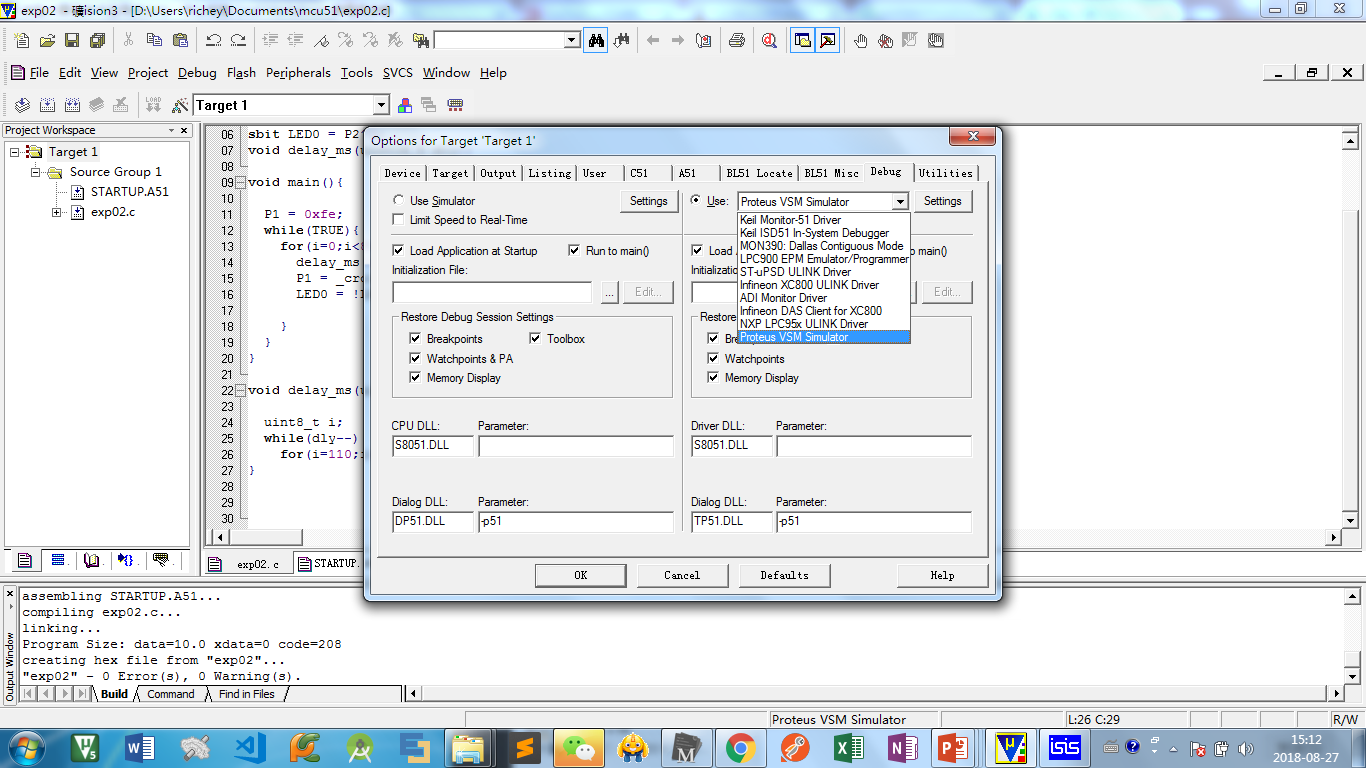
Task: Click OK in the Options dialog
Action: coord(581,575)
